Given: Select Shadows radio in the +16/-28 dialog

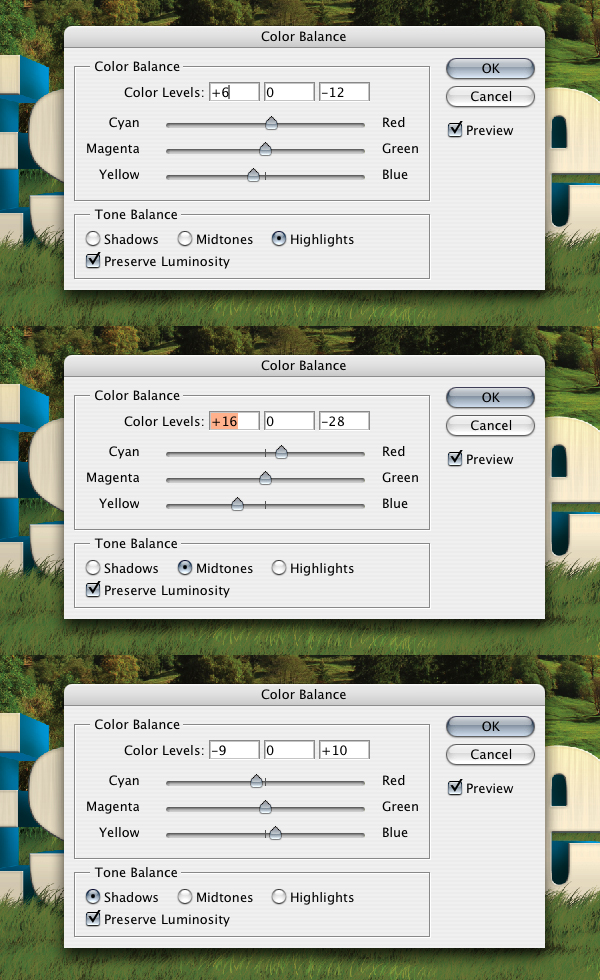Looking at the screenshot, I should [93, 568].
